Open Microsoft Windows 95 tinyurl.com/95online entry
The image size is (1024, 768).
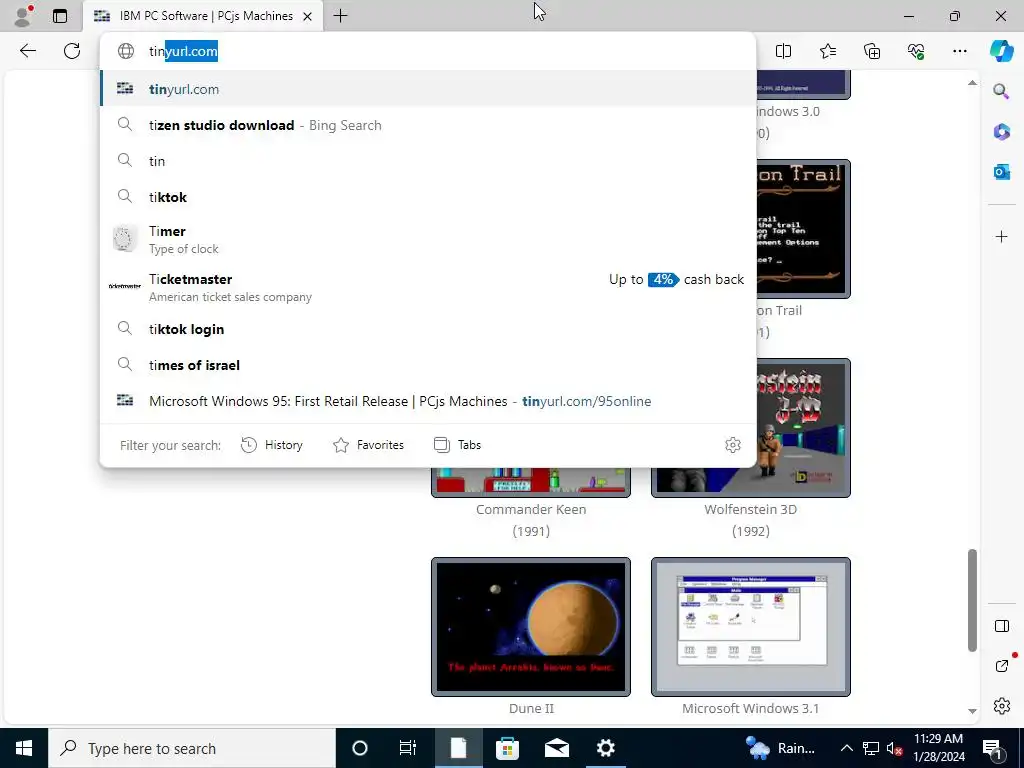pyautogui.click(x=428, y=401)
